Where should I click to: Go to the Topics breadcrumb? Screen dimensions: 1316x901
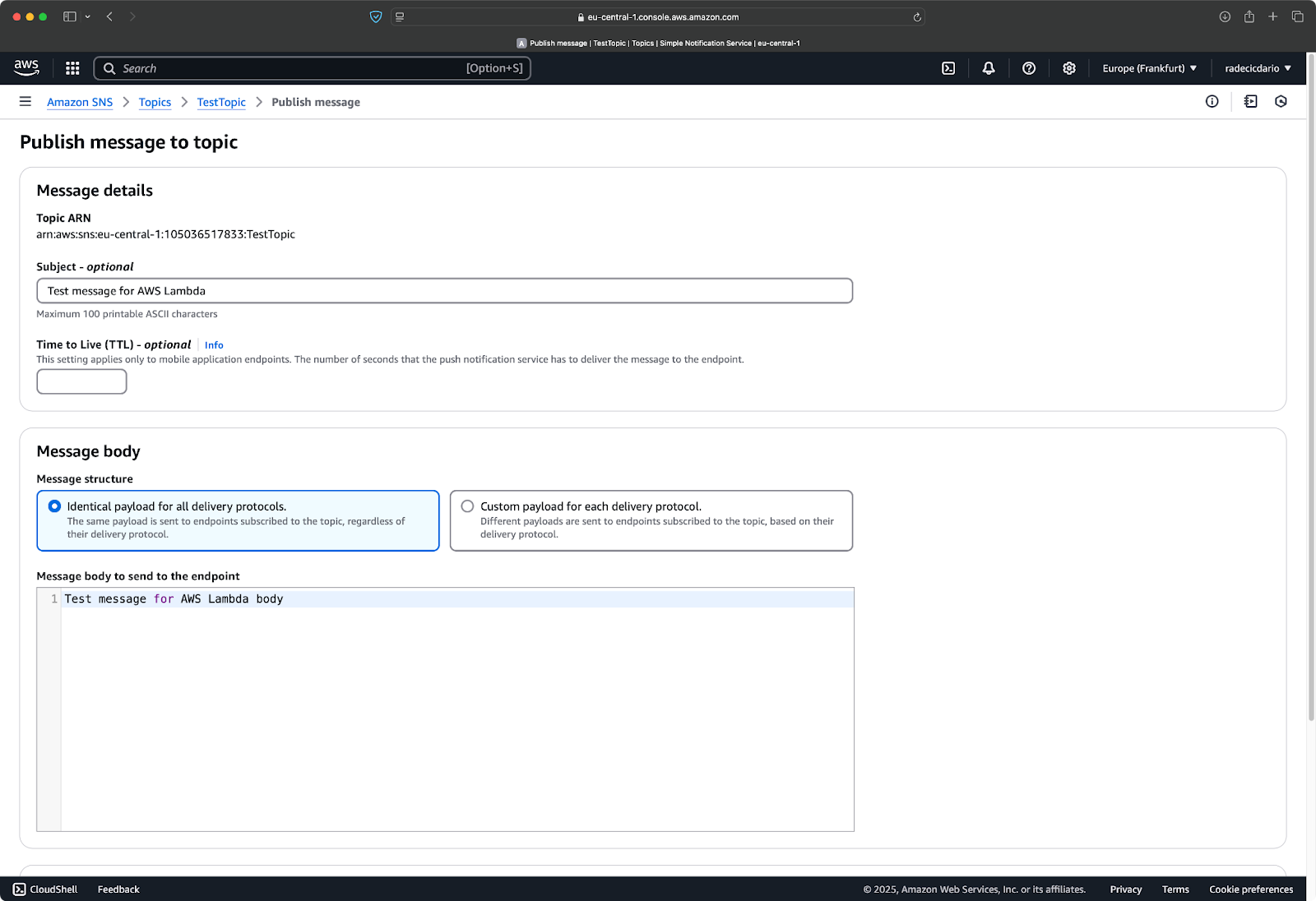coord(155,102)
